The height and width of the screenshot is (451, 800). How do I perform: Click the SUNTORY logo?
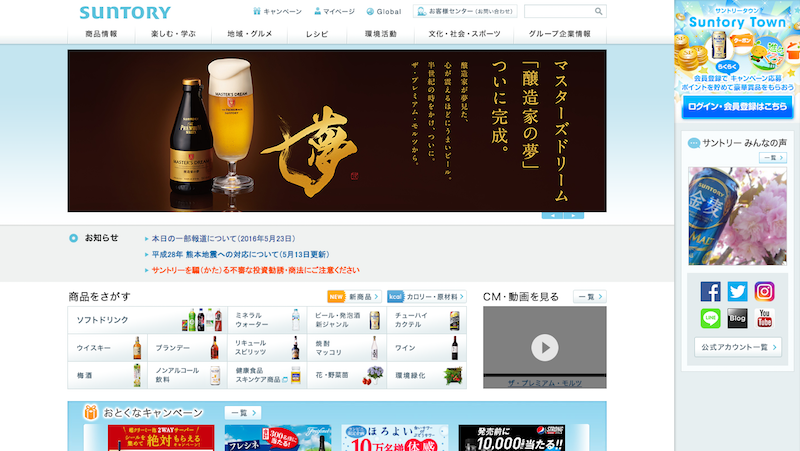[125, 12]
